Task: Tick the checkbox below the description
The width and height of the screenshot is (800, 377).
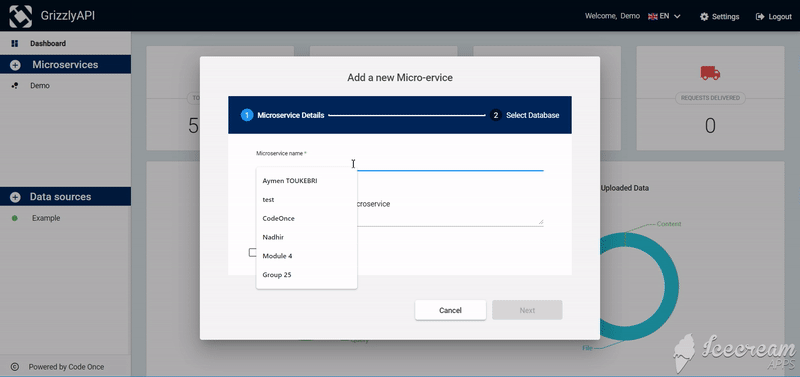Action: [252, 252]
